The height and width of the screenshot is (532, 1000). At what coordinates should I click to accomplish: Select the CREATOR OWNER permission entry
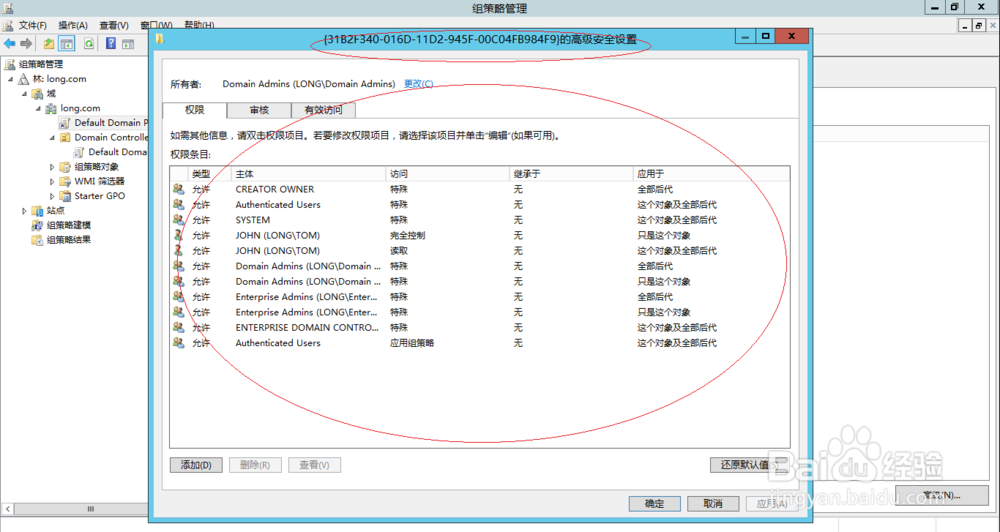[480, 189]
